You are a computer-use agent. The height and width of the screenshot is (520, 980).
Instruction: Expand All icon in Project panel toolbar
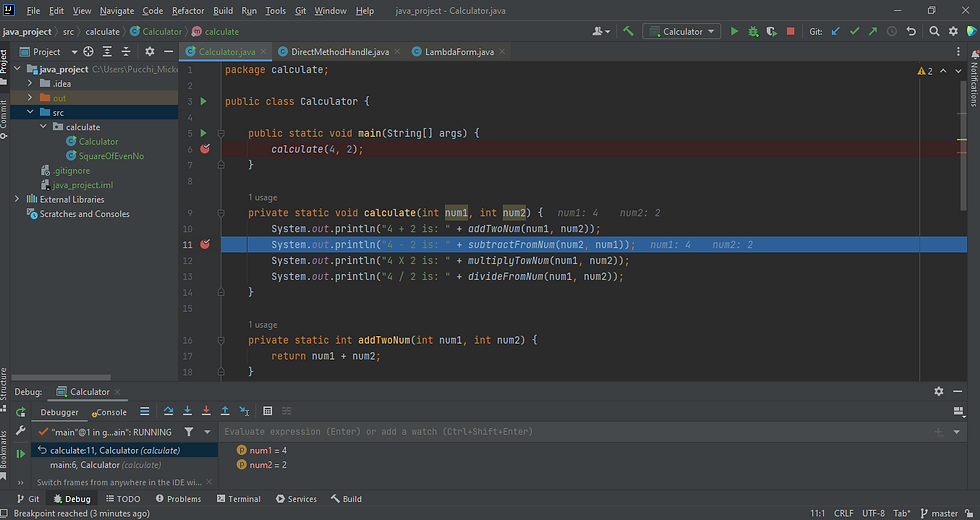(108, 51)
